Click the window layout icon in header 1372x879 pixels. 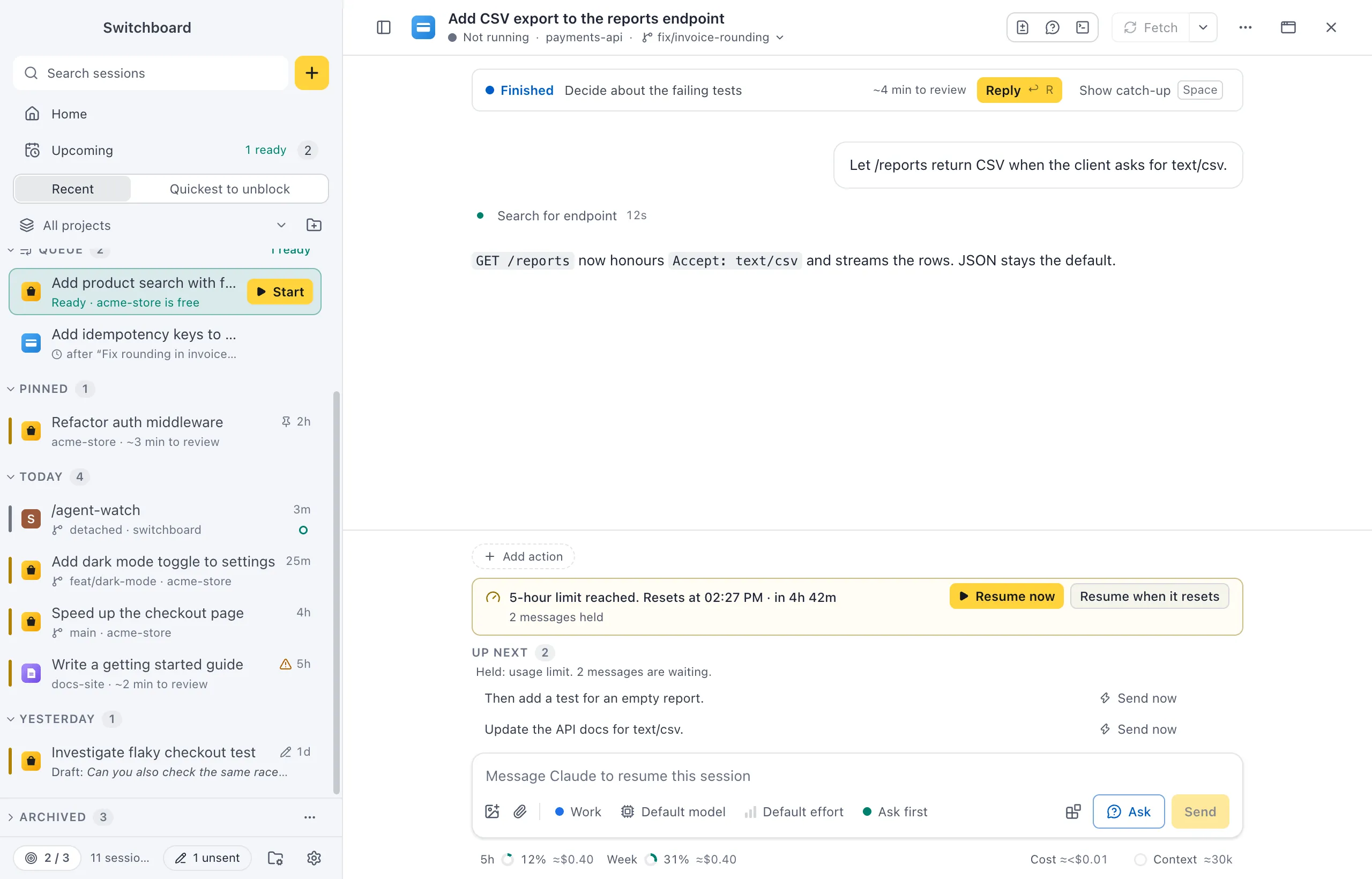coord(1288,27)
